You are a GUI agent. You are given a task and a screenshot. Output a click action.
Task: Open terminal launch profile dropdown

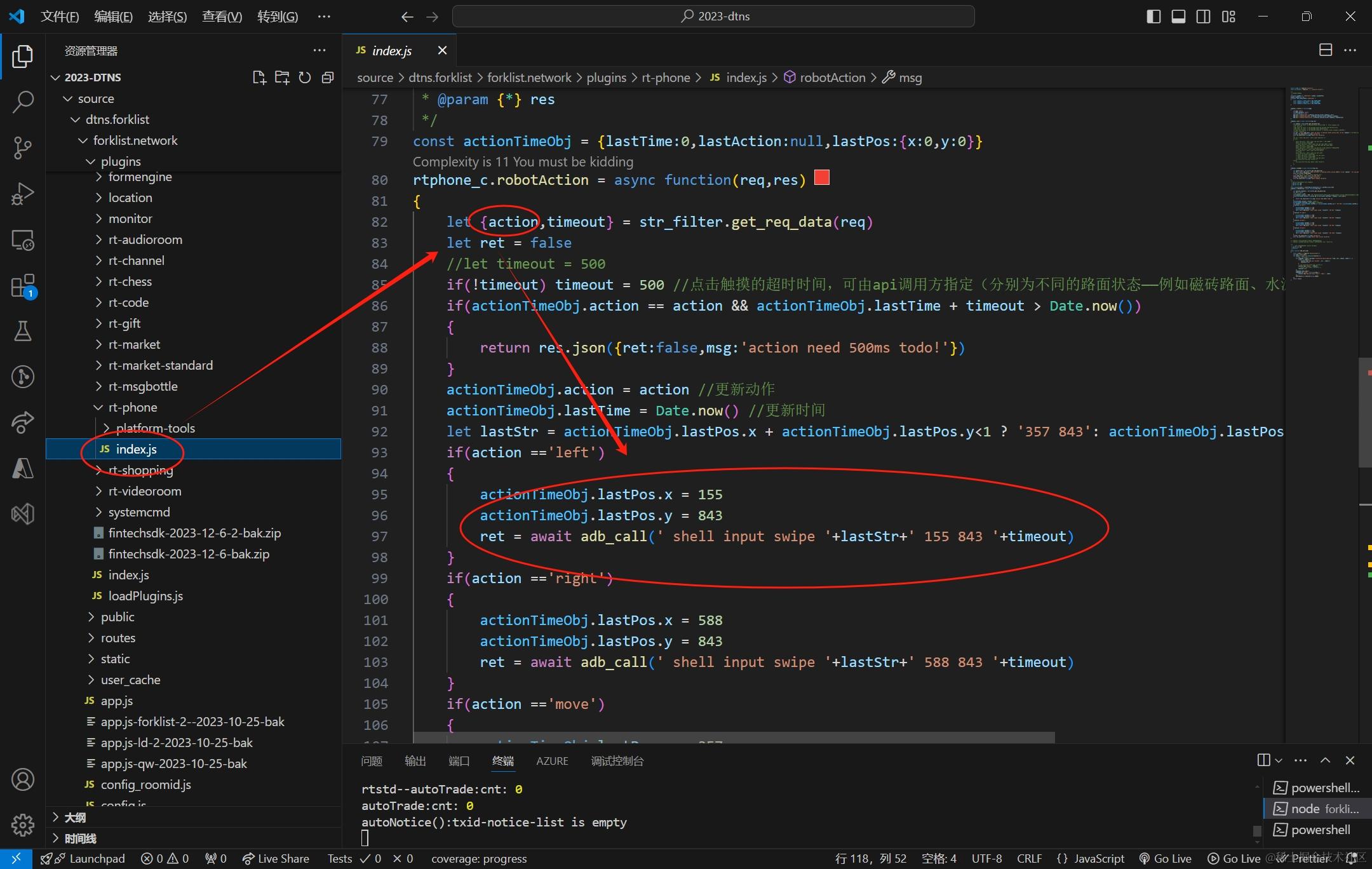[1279, 760]
